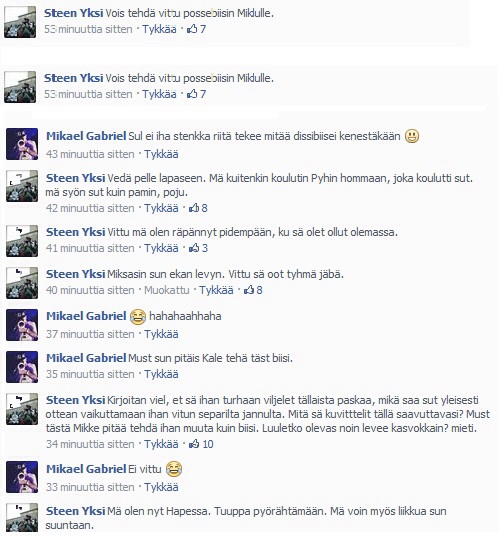Click thumbs-up icon on 42-minute comment
This screenshot has width=504, height=536.
tap(194, 207)
